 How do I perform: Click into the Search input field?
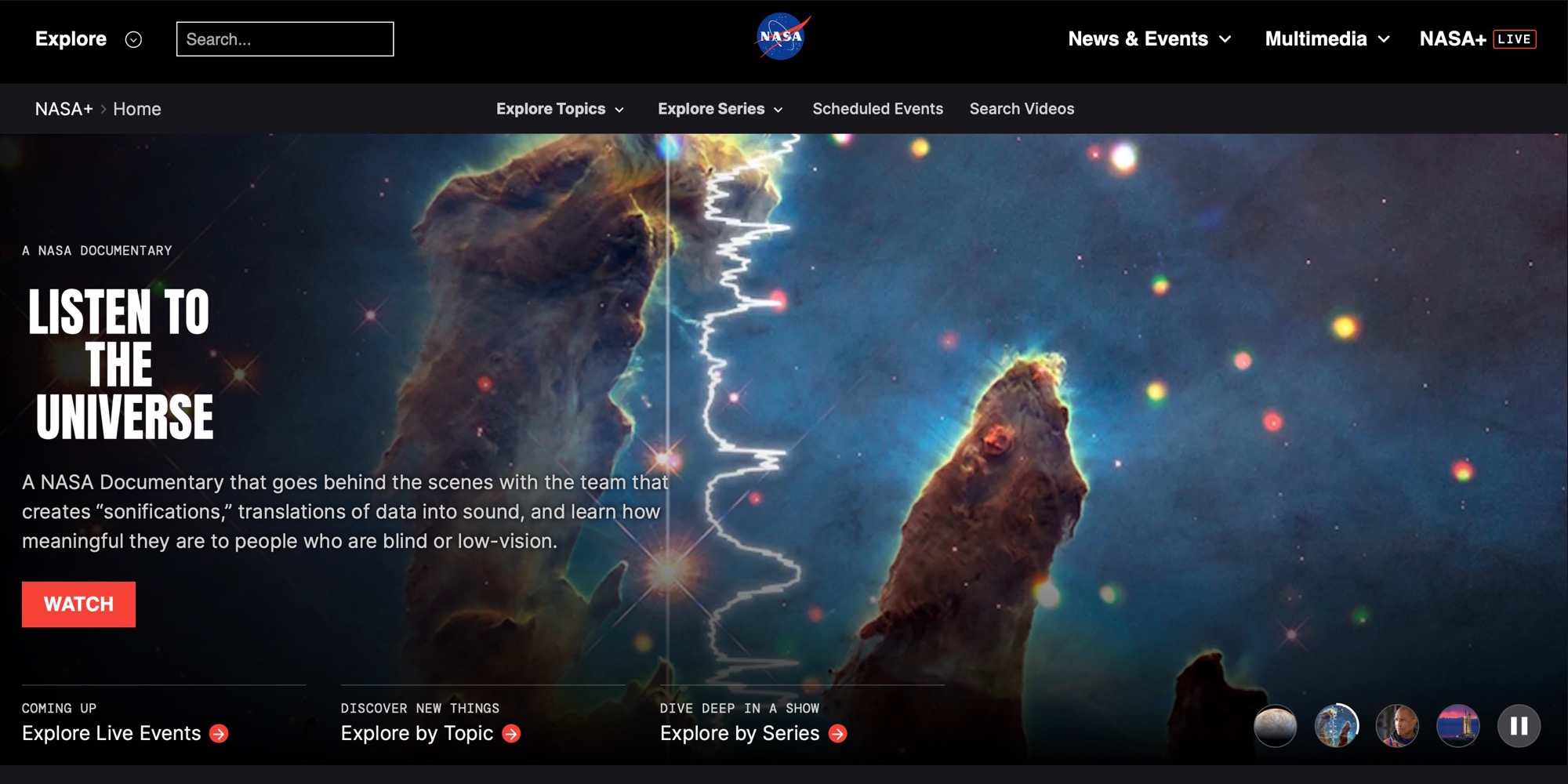pos(285,38)
